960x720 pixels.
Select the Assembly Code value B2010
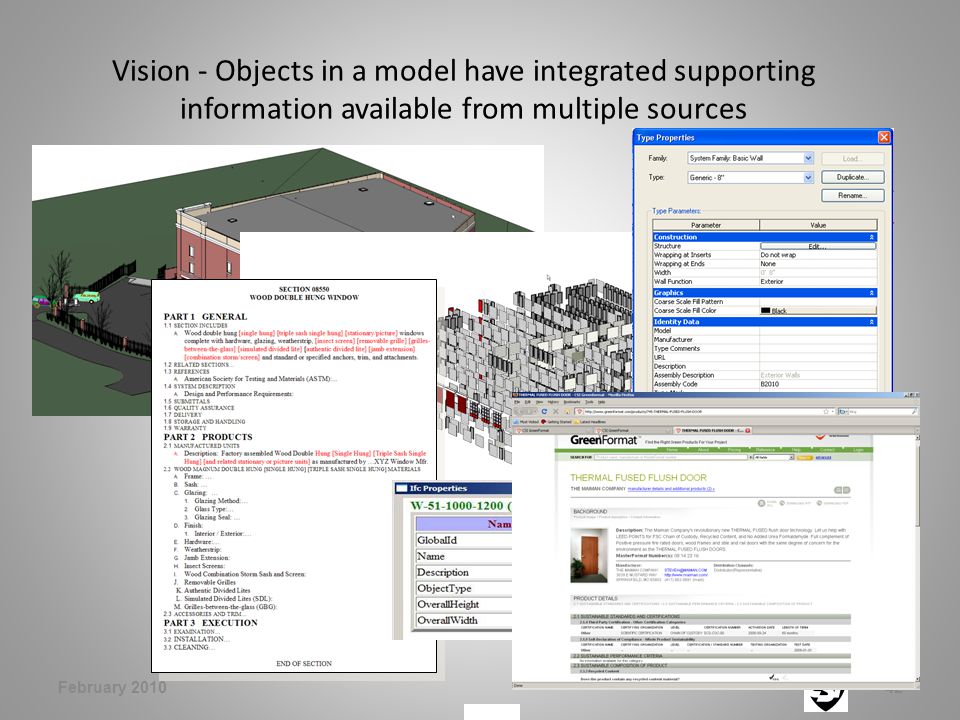point(818,384)
